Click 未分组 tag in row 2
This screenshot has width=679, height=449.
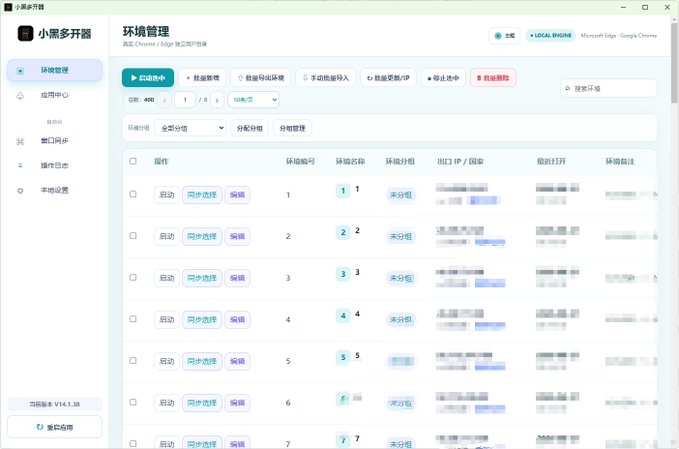click(401, 236)
